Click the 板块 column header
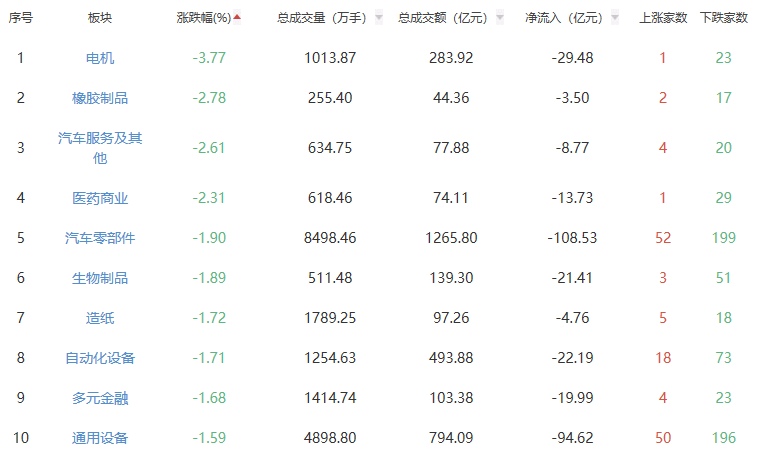 pyautogui.click(x=100, y=18)
